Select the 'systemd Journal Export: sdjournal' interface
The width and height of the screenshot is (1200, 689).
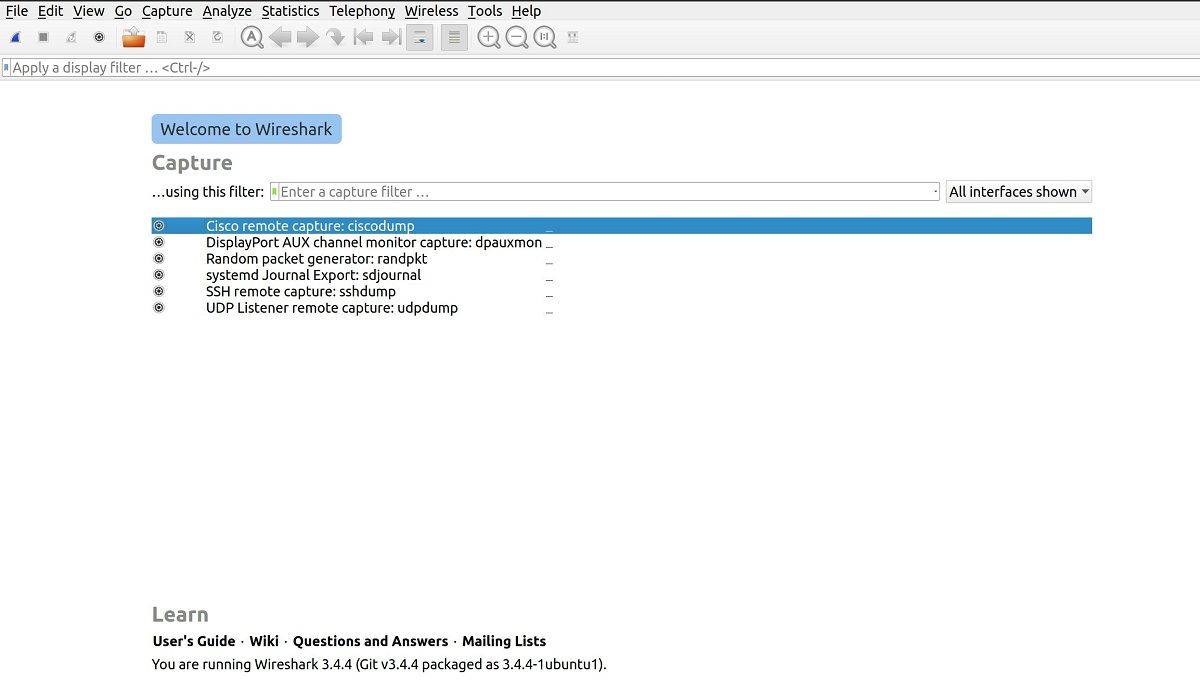tap(621, 275)
